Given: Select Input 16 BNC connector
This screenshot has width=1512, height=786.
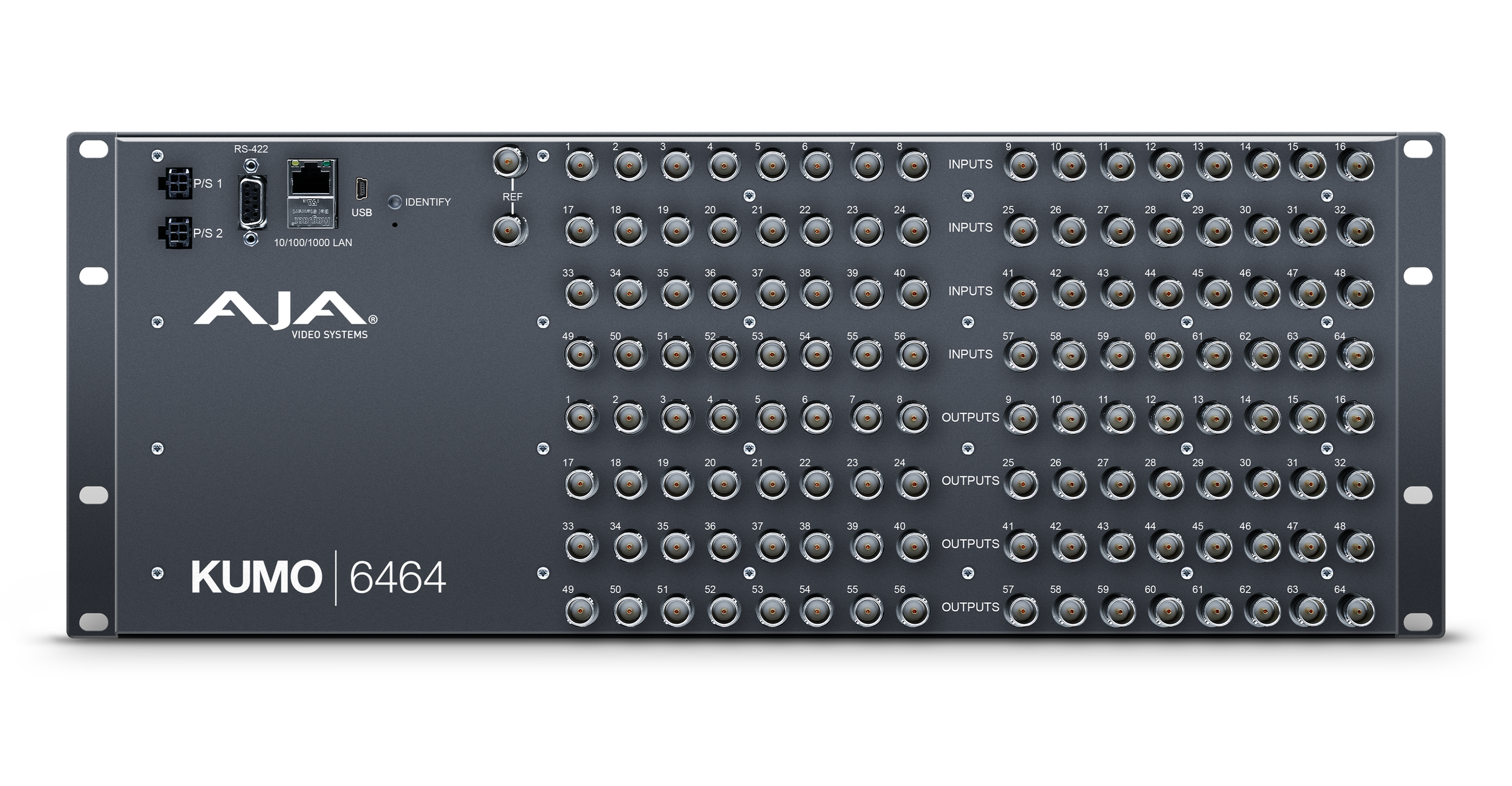Looking at the screenshot, I should 1355,165.
